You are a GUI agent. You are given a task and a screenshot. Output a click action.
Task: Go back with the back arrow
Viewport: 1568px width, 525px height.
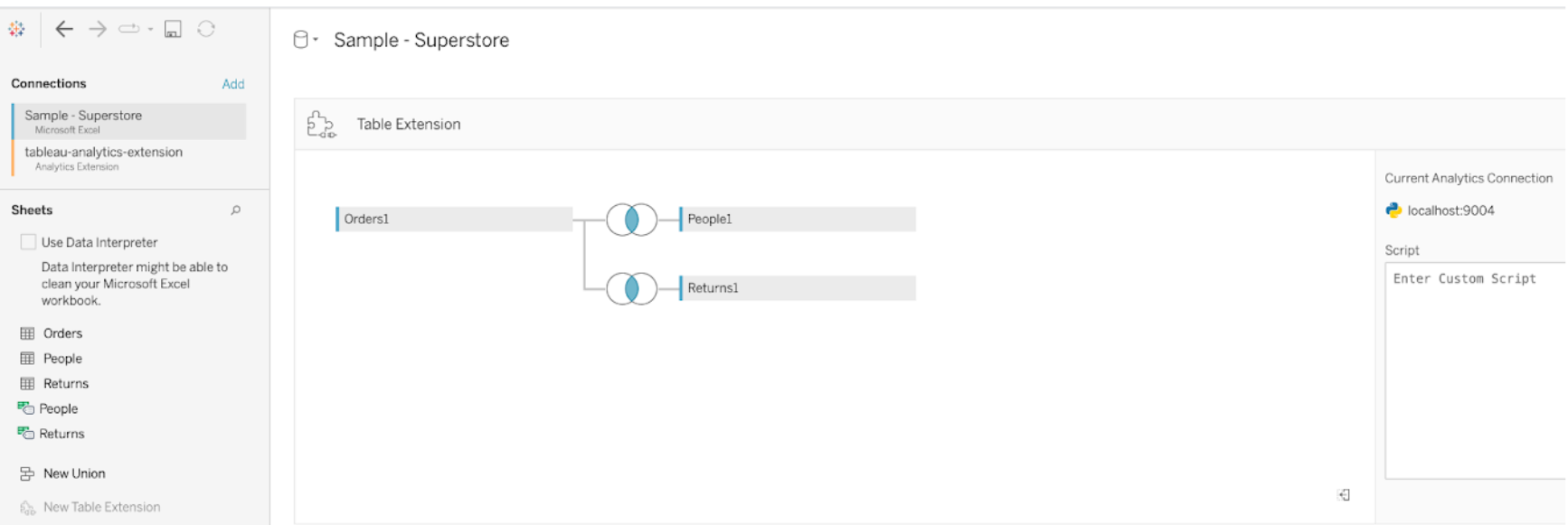(64, 29)
